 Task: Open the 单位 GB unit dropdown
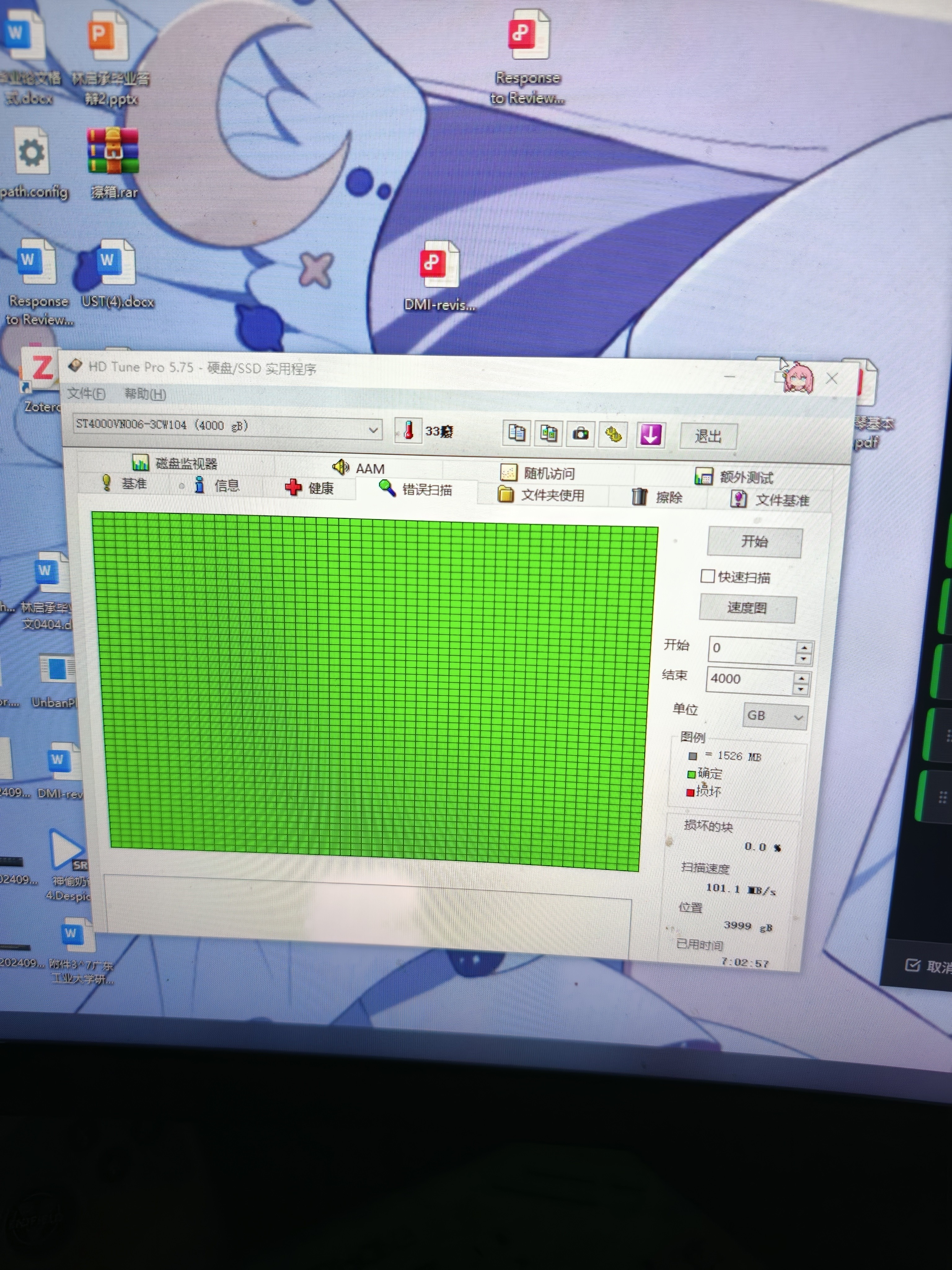[775, 716]
